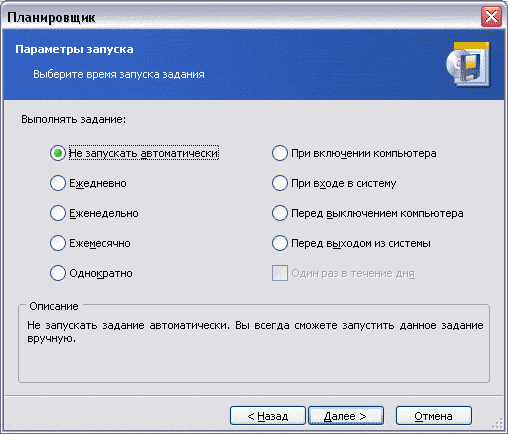Pick the "Ежемесячно" radio button
508x434 pixels.
(x=58, y=243)
